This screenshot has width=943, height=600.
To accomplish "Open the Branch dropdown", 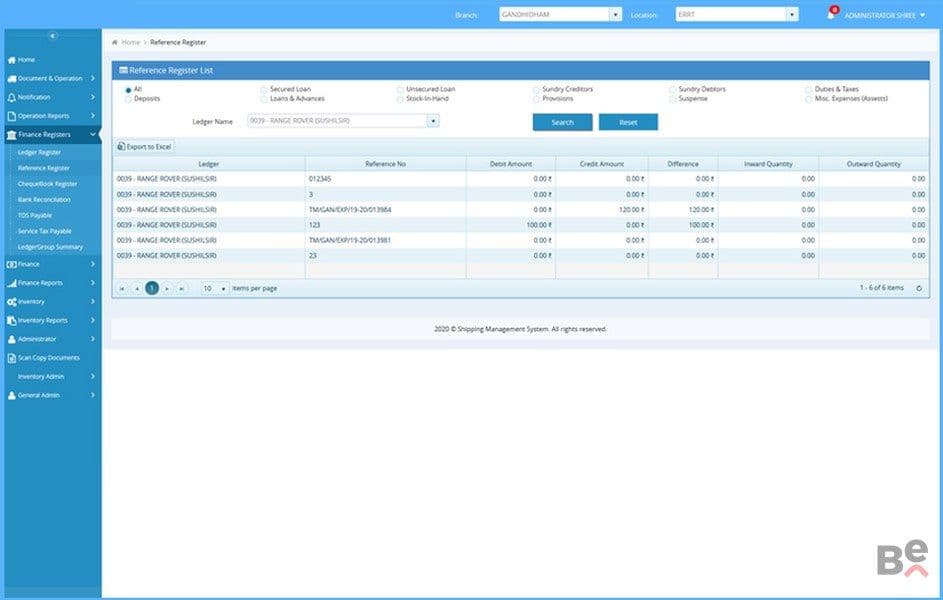I will [615, 14].
